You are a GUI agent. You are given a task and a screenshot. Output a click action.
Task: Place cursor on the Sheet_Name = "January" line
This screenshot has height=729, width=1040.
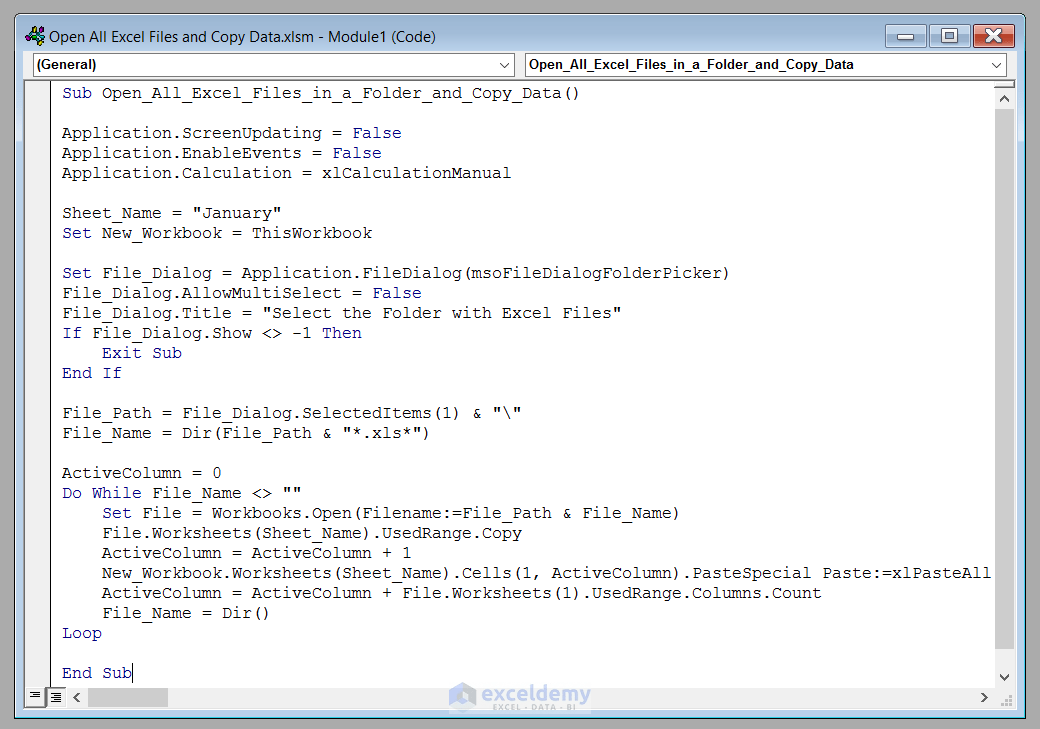coord(170,212)
